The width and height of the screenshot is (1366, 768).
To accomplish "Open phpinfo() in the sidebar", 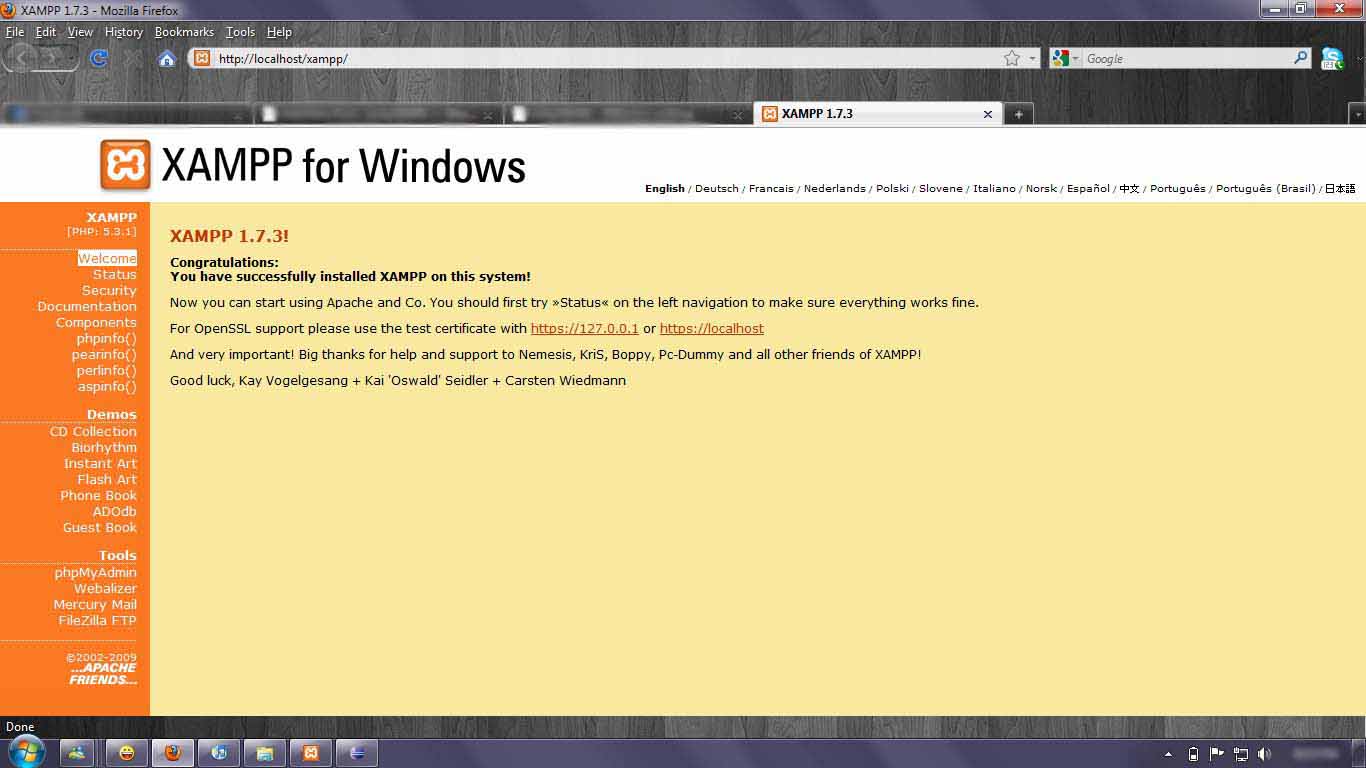I will 106,338.
